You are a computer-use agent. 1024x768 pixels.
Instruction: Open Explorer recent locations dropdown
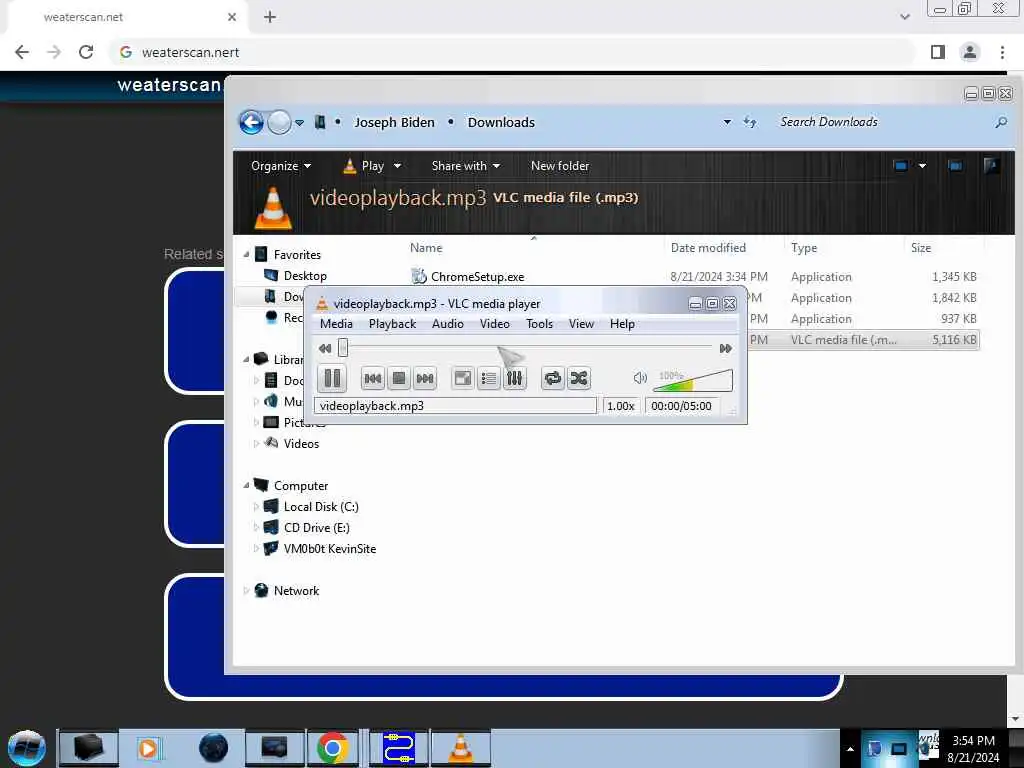[299, 122]
